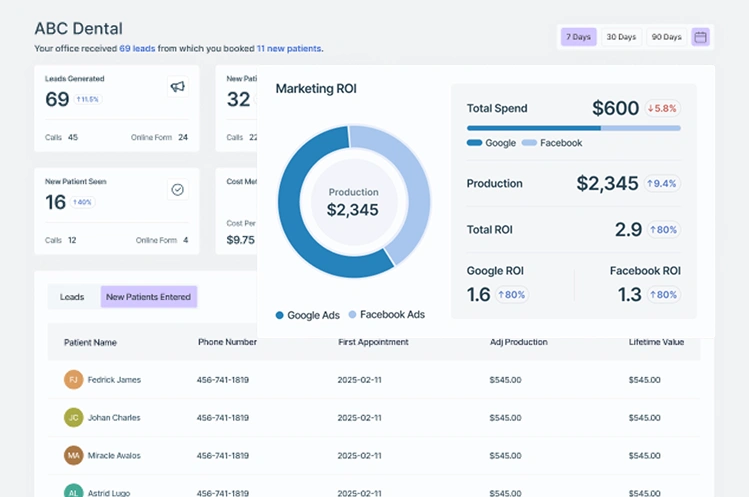
Task: Open the 11 new patients link
Action: pyautogui.click(x=288, y=48)
